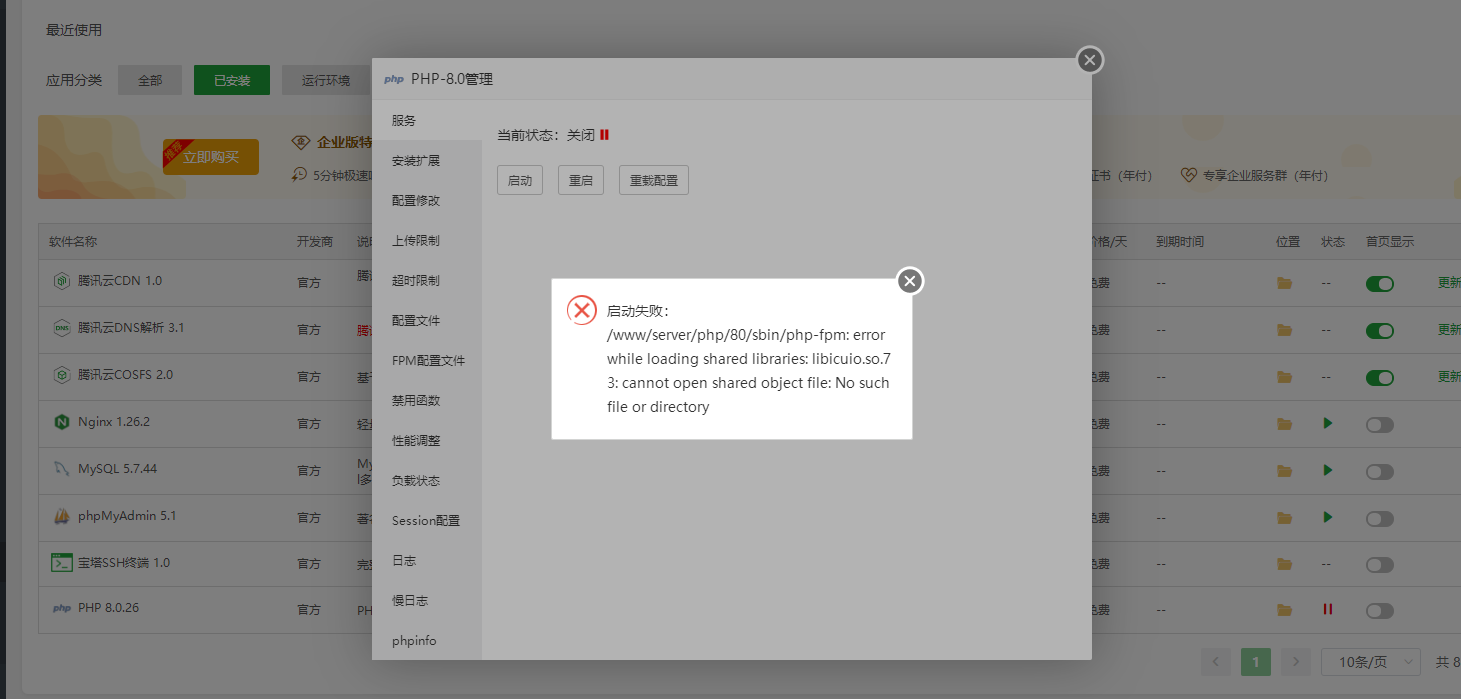Close the PHP-8.0 management dialog
This screenshot has height=699, width=1461.
click(x=1090, y=61)
